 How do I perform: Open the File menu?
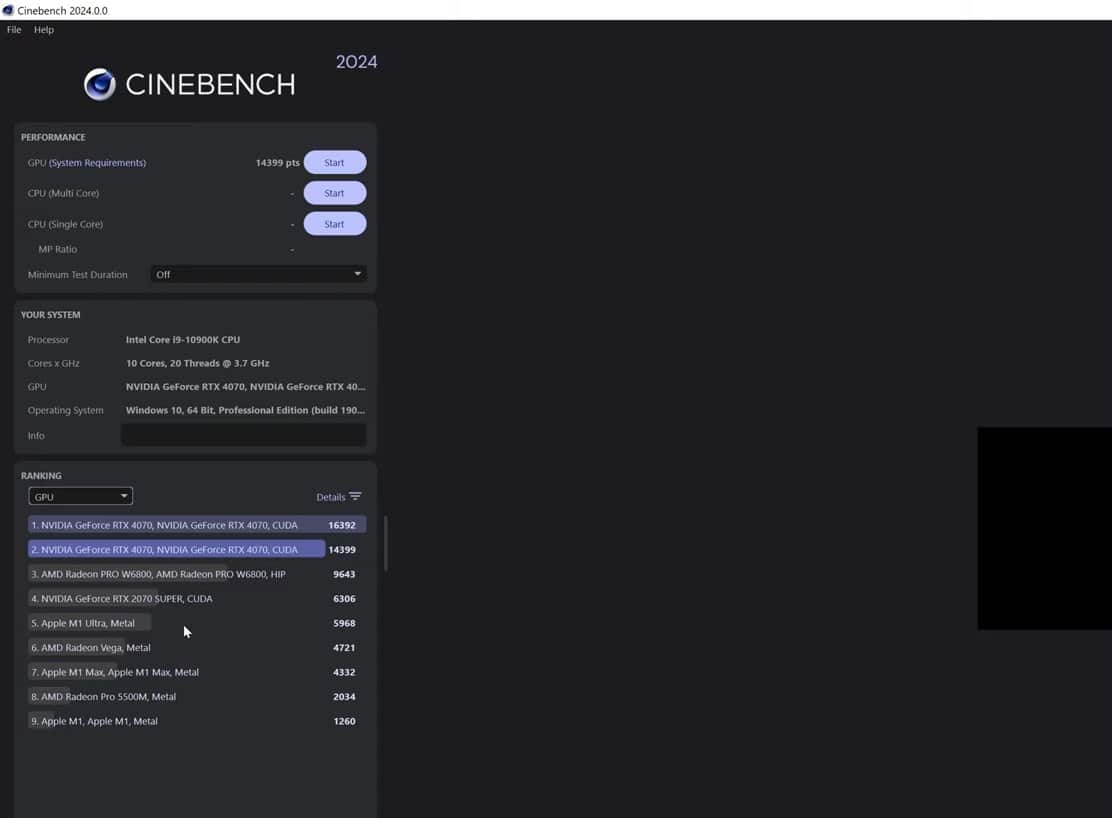[13, 29]
